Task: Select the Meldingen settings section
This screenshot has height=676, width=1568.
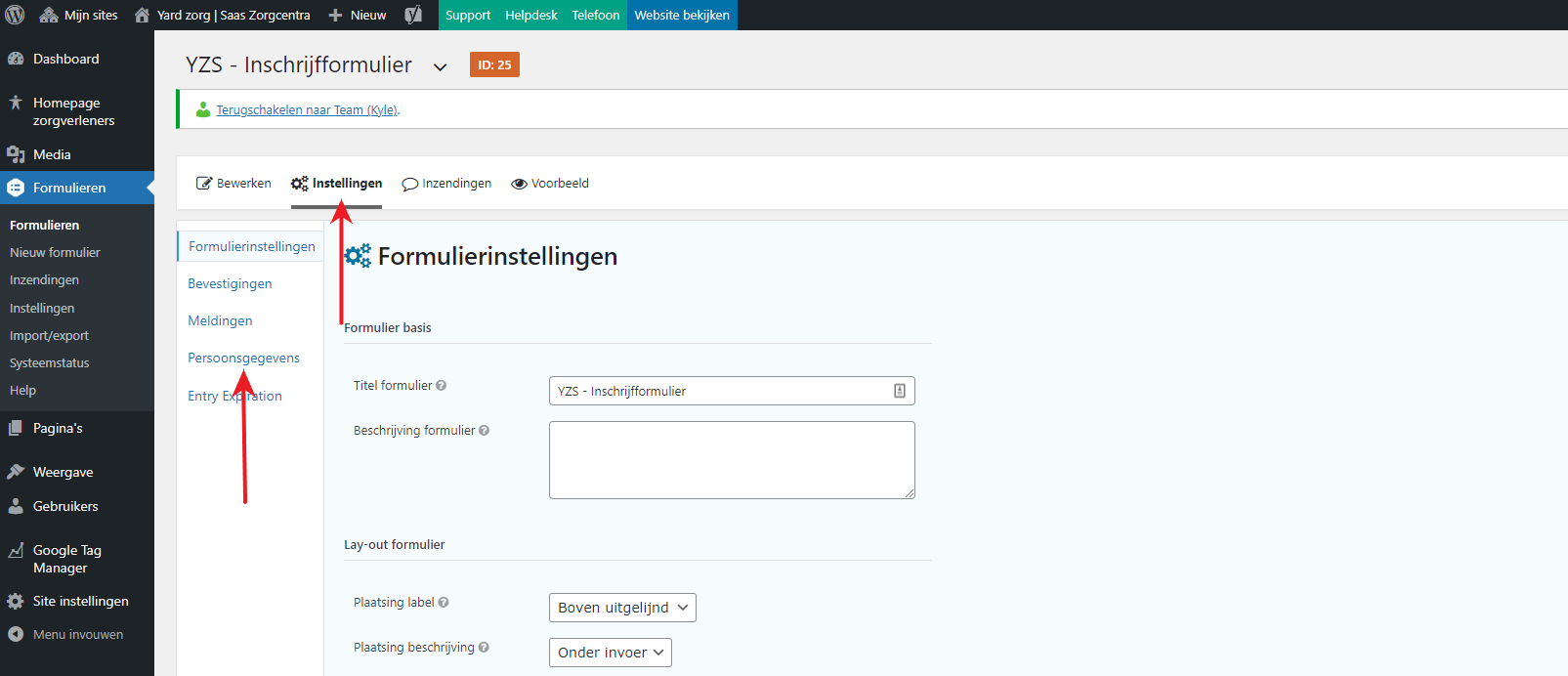Action: coord(220,320)
